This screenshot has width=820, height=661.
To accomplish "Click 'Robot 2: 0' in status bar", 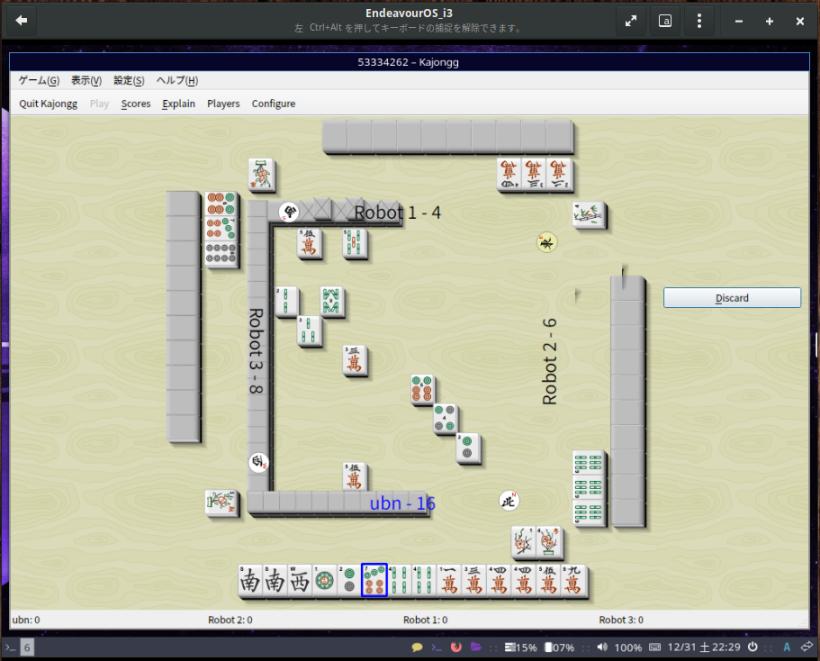I will click(x=230, y=620).
